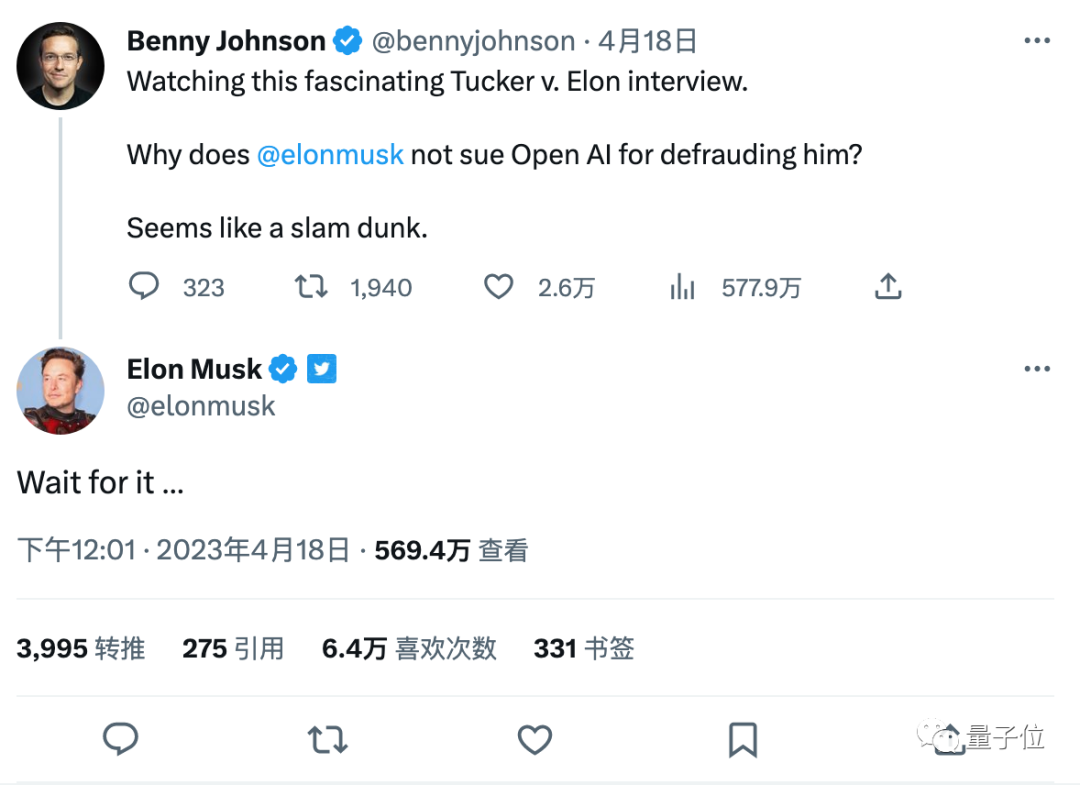1080x785 pixels.
Task: Click the blue Twitter bird badge beside Elon Musk
Action: click(x=321, y=368)
